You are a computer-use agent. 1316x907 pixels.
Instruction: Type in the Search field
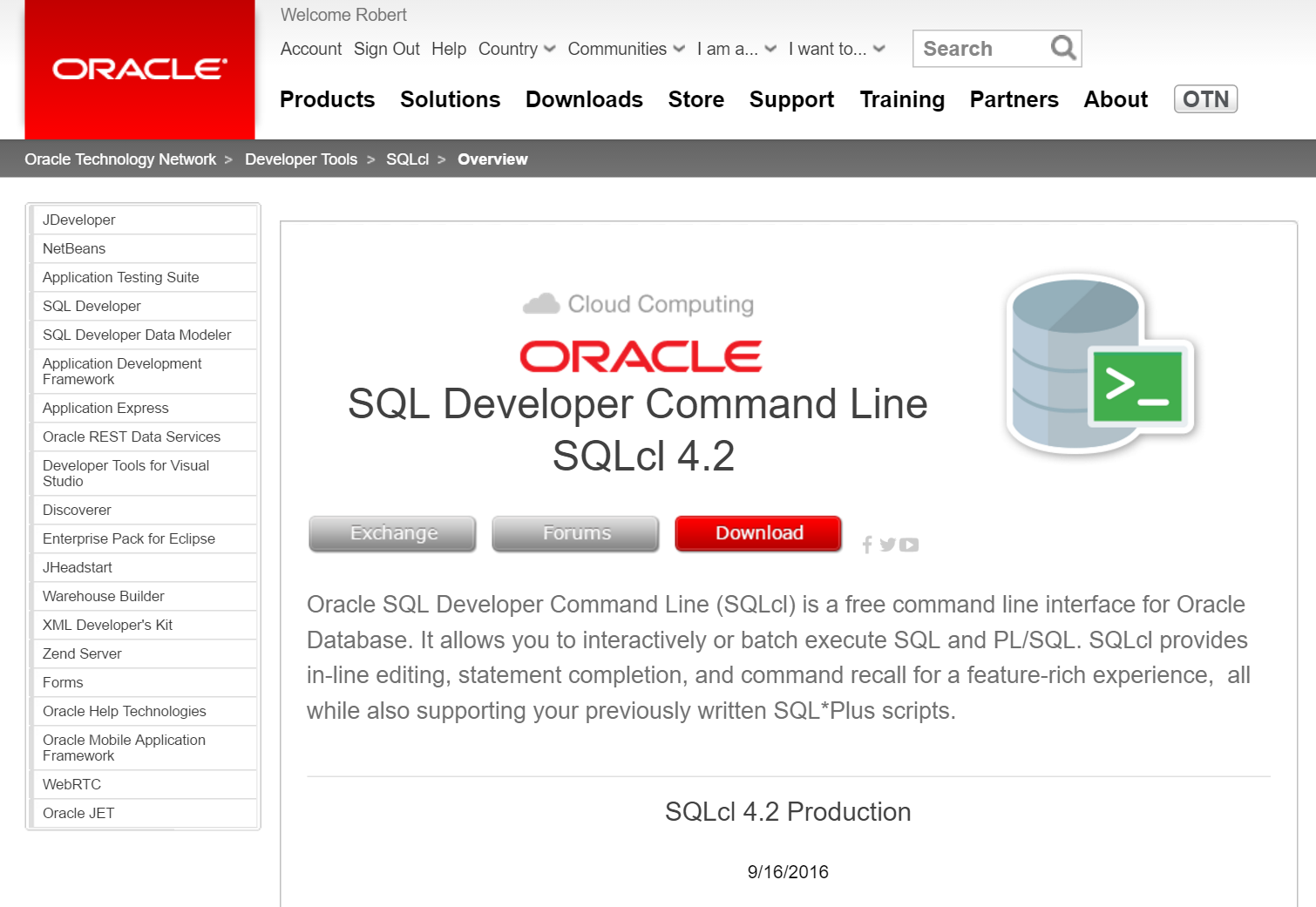(980, 49)
